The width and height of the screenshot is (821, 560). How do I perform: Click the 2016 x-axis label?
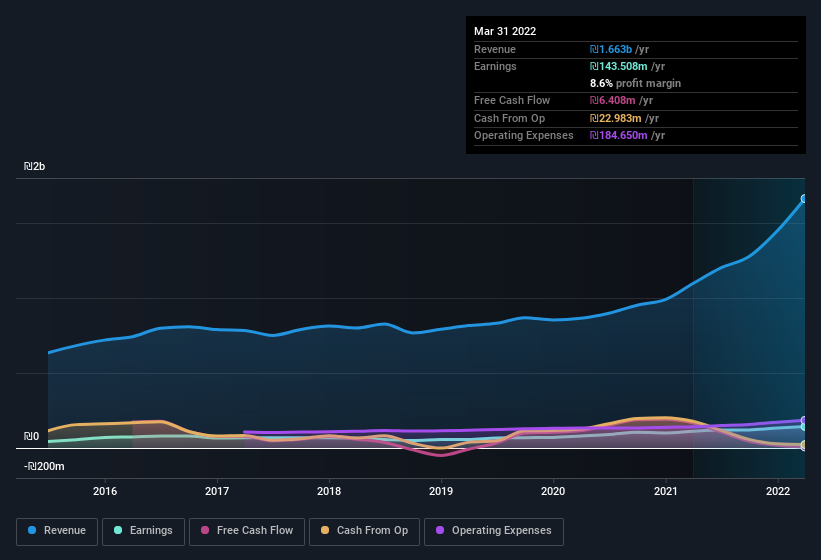[x=105, y=491]
